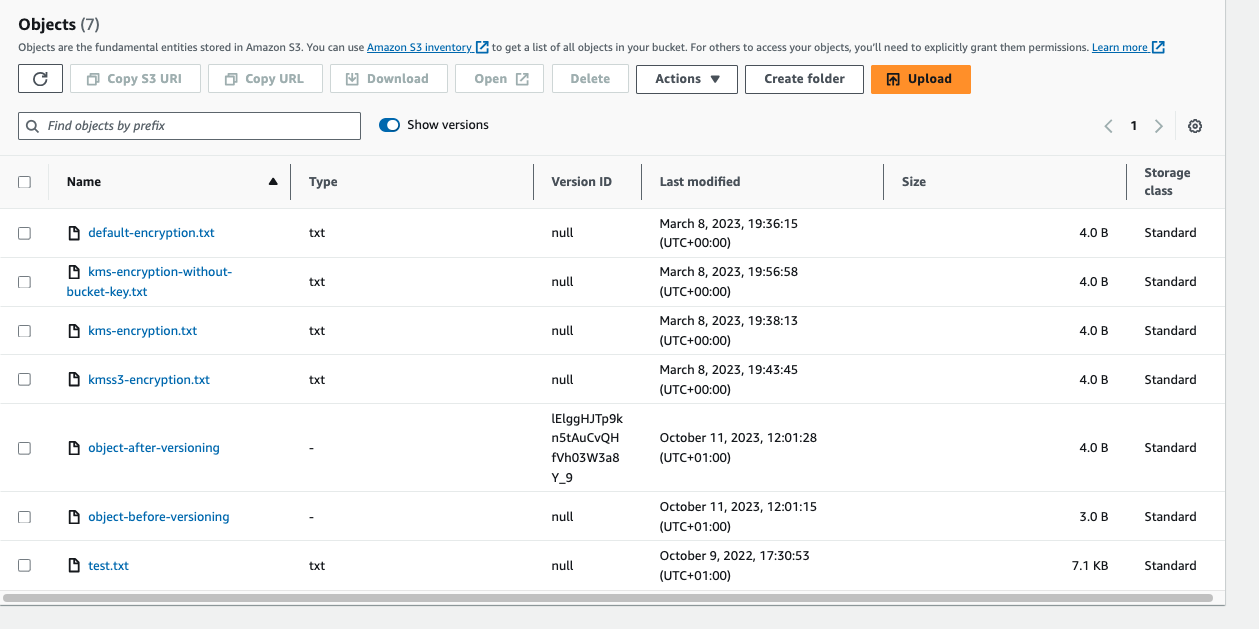Click file icon beside object-after-versioning

tap(73, 448)
